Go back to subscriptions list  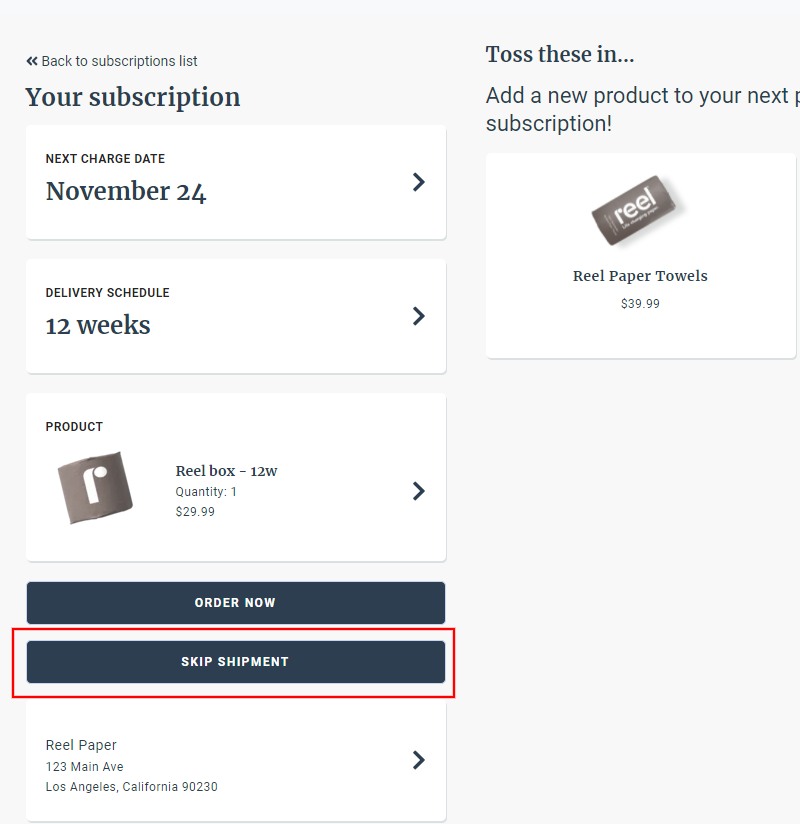[x=119, y=61]
